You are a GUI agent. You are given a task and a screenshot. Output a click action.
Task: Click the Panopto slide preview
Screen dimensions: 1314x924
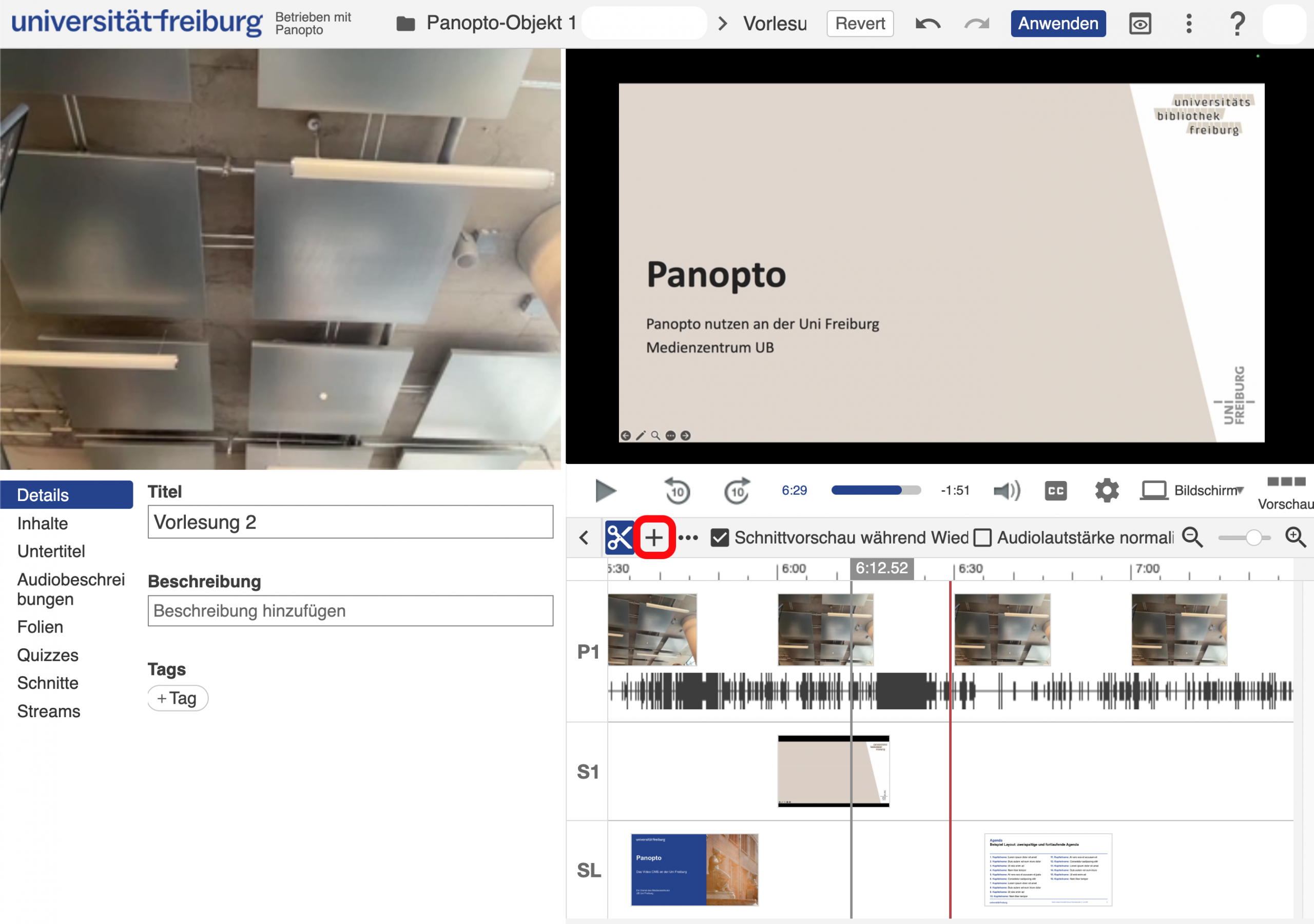pyautogui.click(x=941, y=263)
